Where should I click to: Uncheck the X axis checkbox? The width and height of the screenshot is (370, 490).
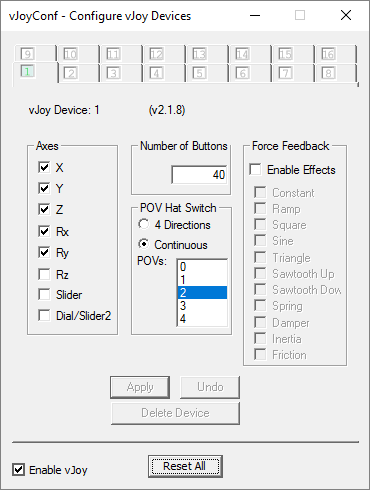tap(44, 167)
